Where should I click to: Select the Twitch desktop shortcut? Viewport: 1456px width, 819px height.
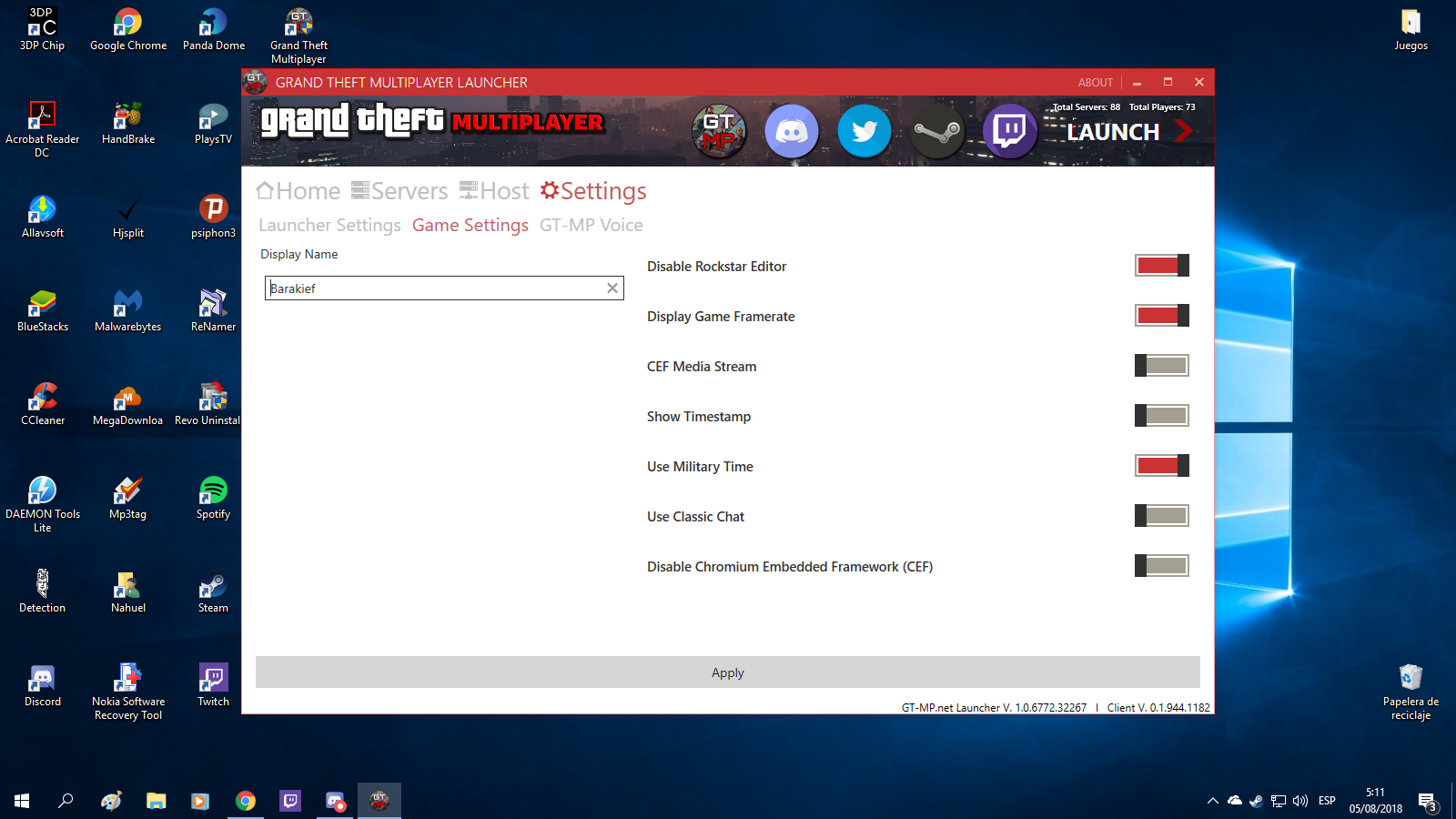[213, 686]
